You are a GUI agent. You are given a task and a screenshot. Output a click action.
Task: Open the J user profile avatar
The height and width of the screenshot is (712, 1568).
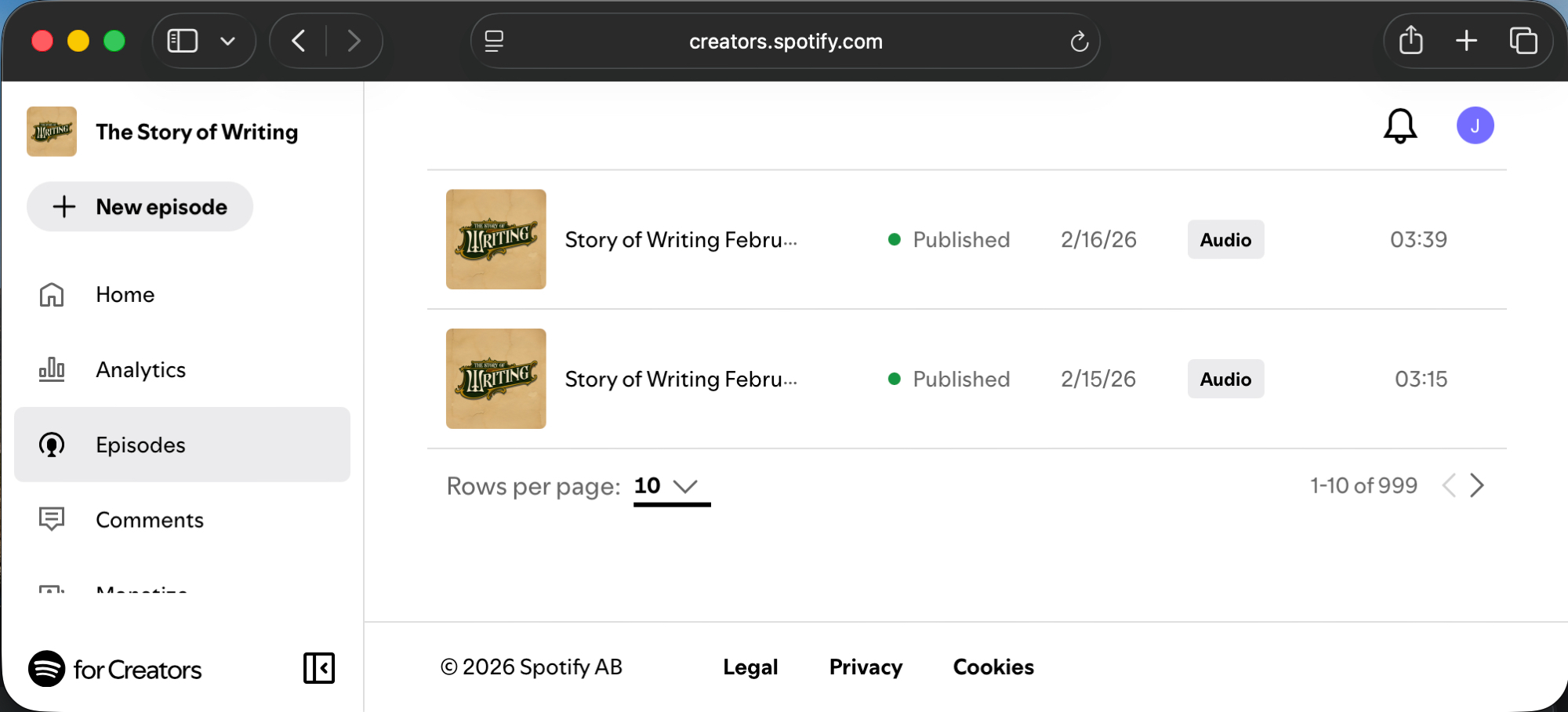point(1475,125)
